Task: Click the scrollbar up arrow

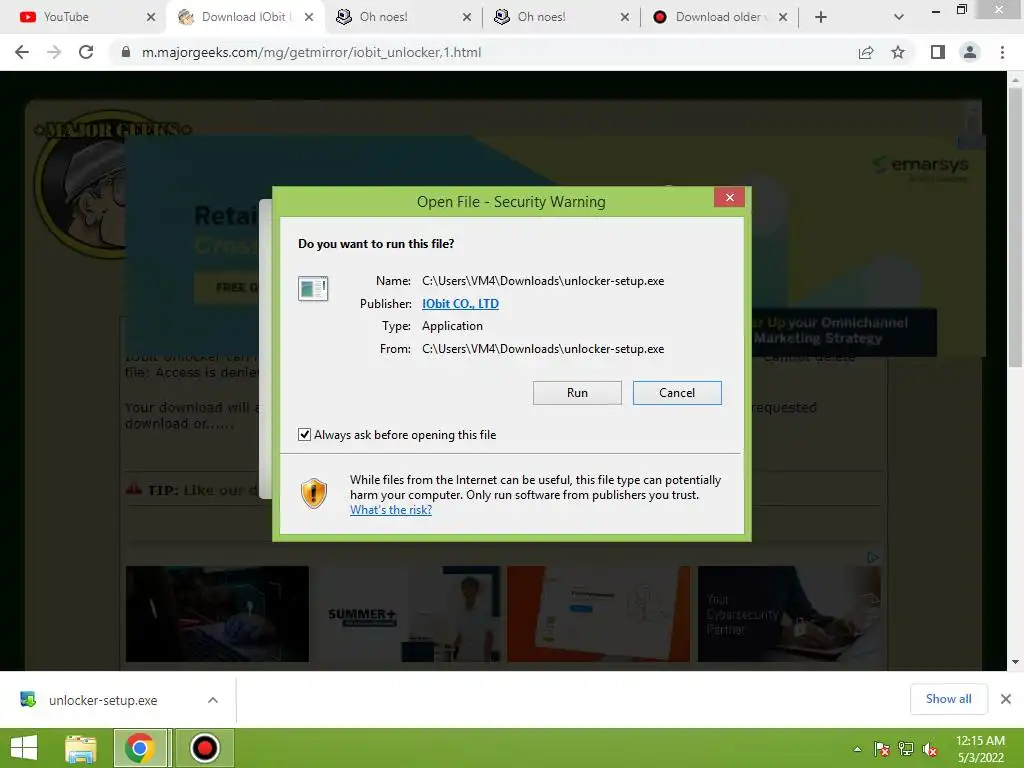Action: pos(1015,80)
